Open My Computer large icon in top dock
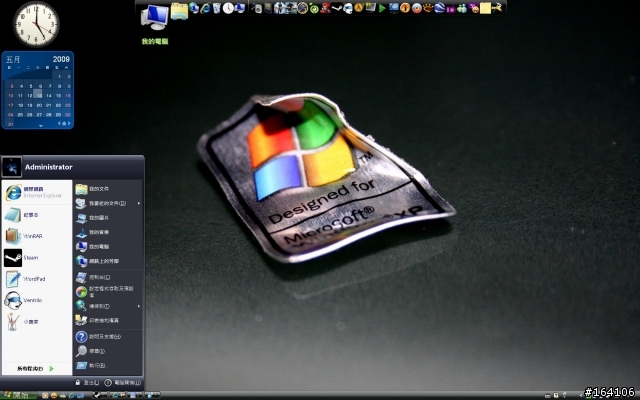640x400 pixels. [x=155, y=17]
